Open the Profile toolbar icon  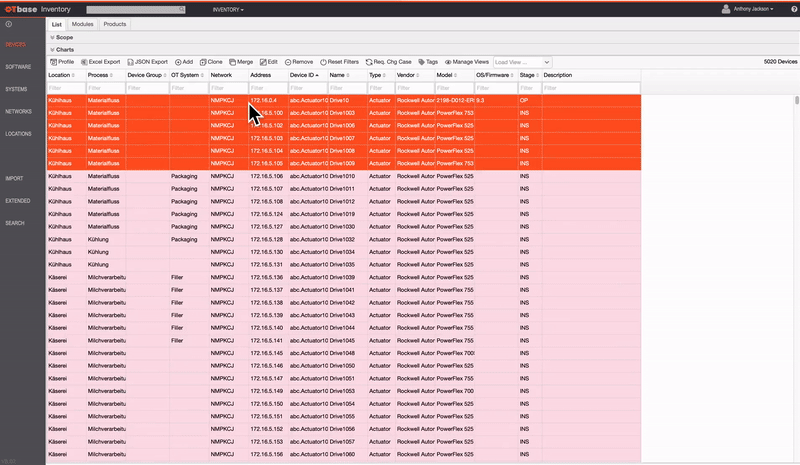[x=54, y=62]
